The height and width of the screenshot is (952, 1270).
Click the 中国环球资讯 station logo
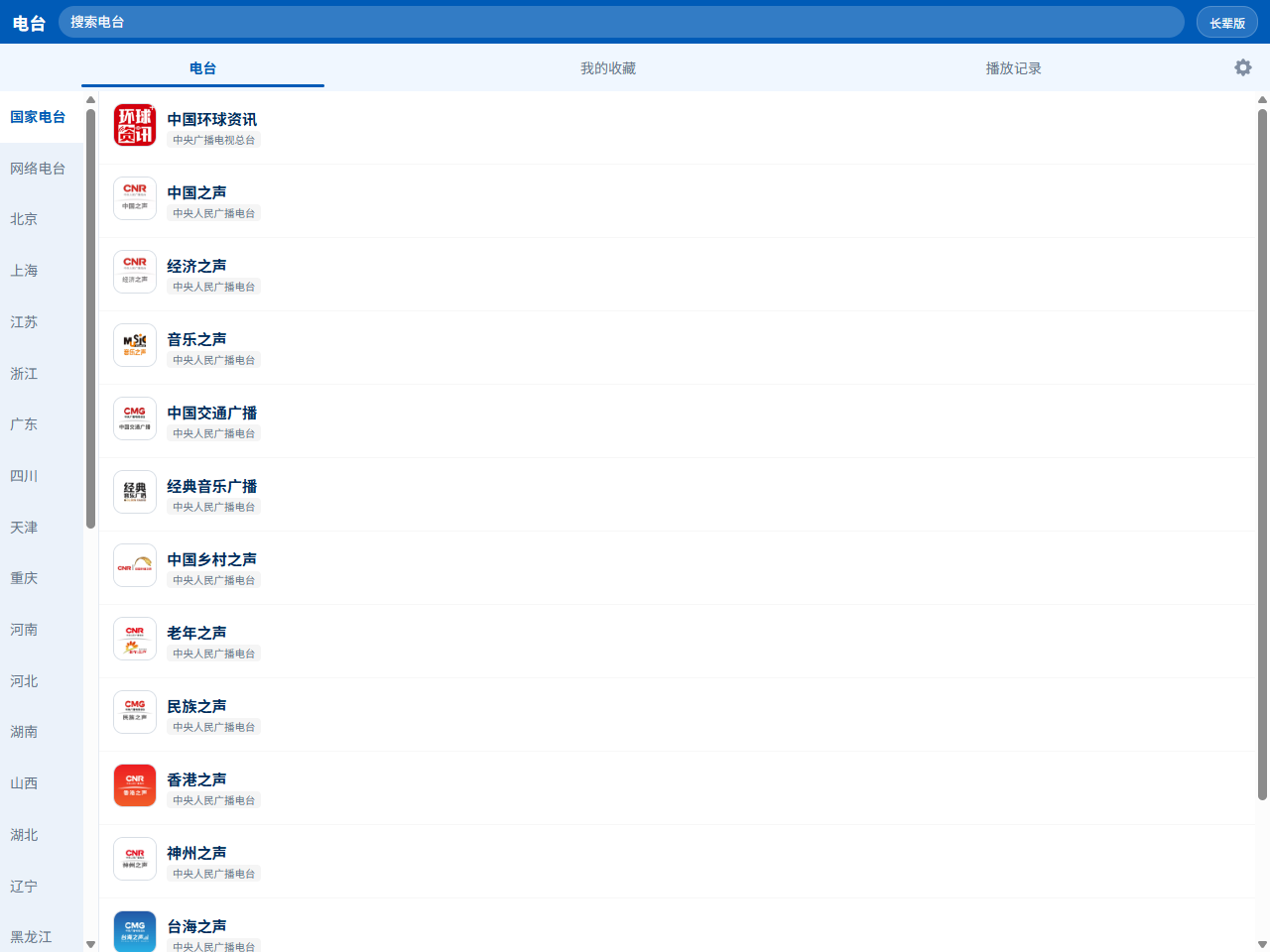point(135,125)
